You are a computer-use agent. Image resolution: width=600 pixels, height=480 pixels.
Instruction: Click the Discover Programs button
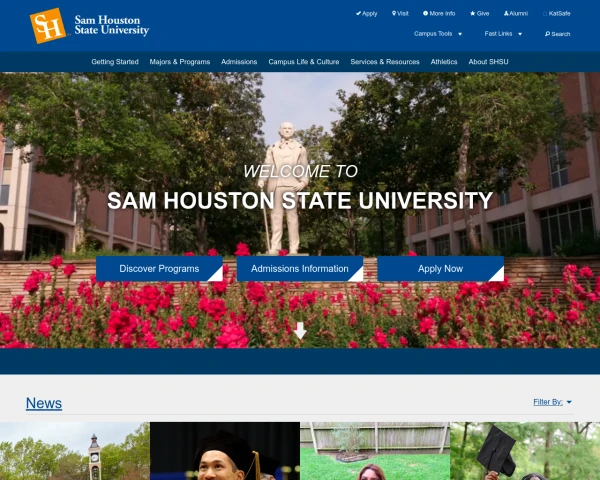[x=159, y=269]
